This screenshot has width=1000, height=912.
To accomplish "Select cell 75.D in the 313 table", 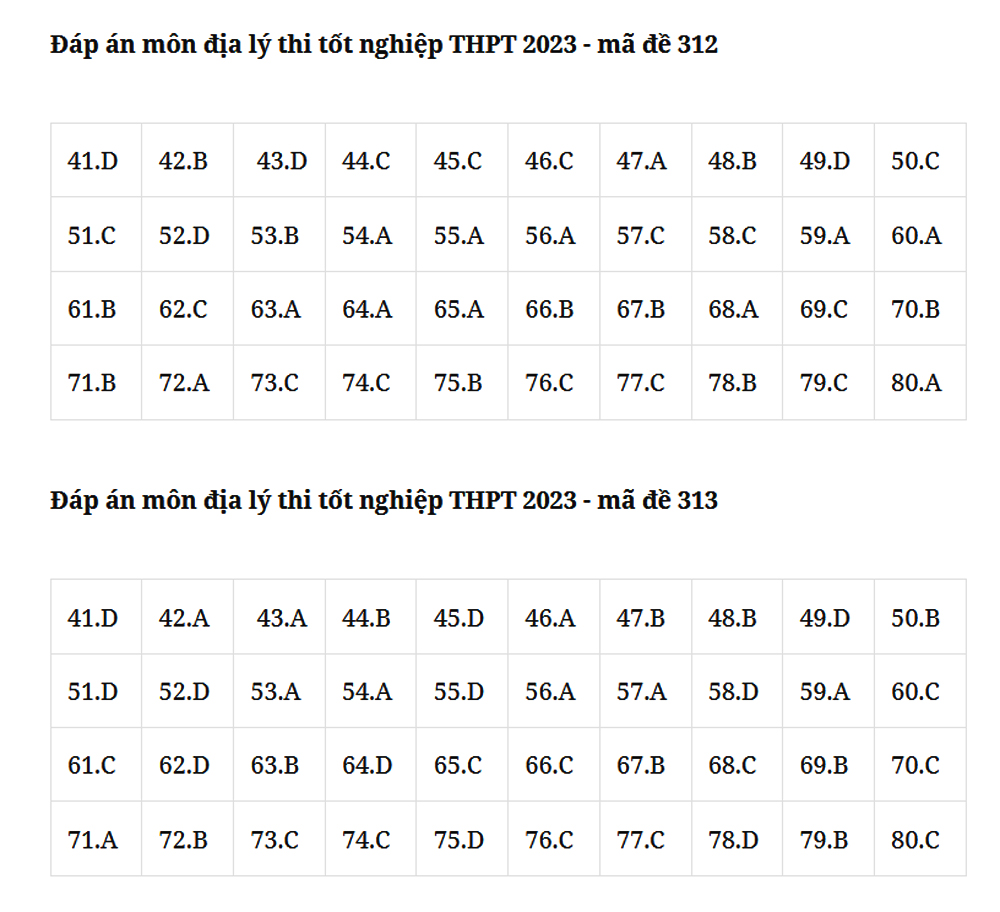I will click(x=462, y=839).
